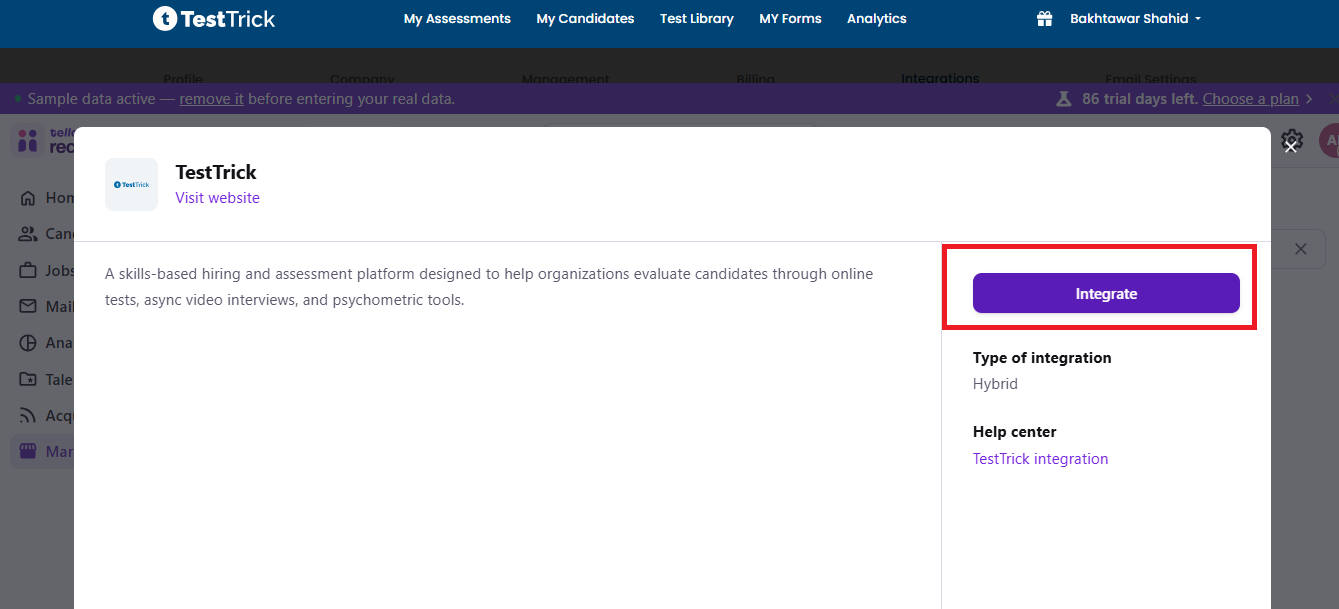This screenshot has width=1339, height=609.
Task: Click the TestTrick dialog title text
Action: 216,172
